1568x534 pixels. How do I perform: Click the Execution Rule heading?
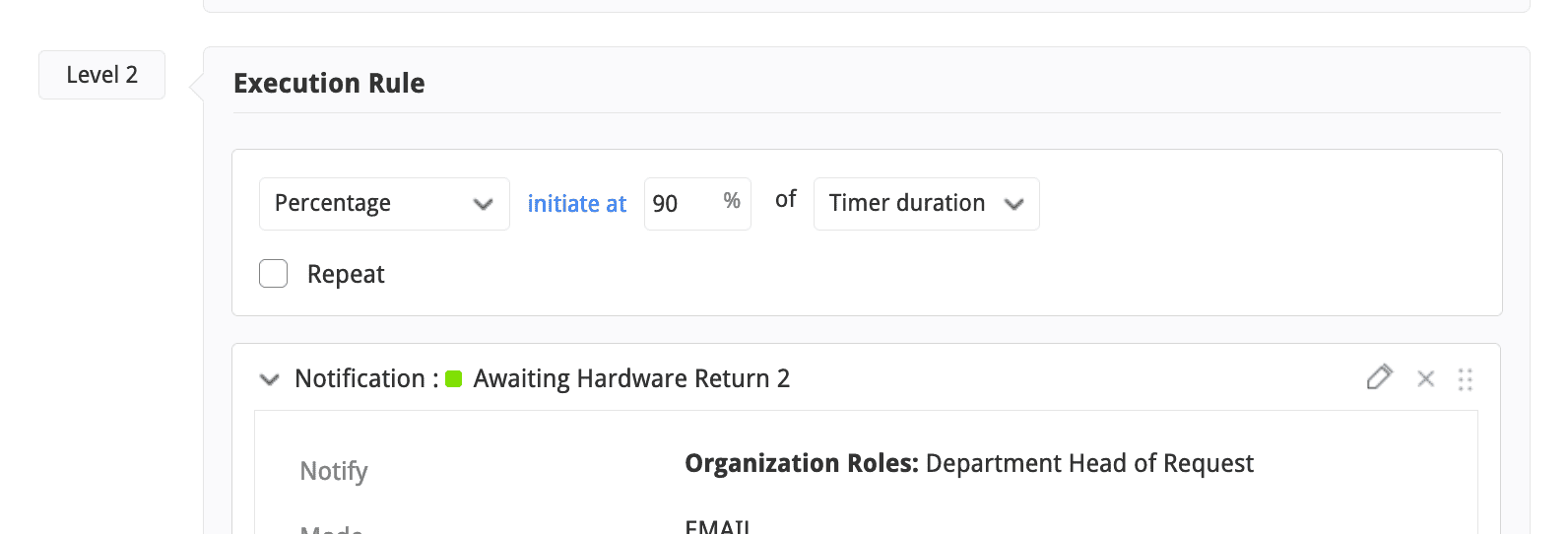(329, 84)
